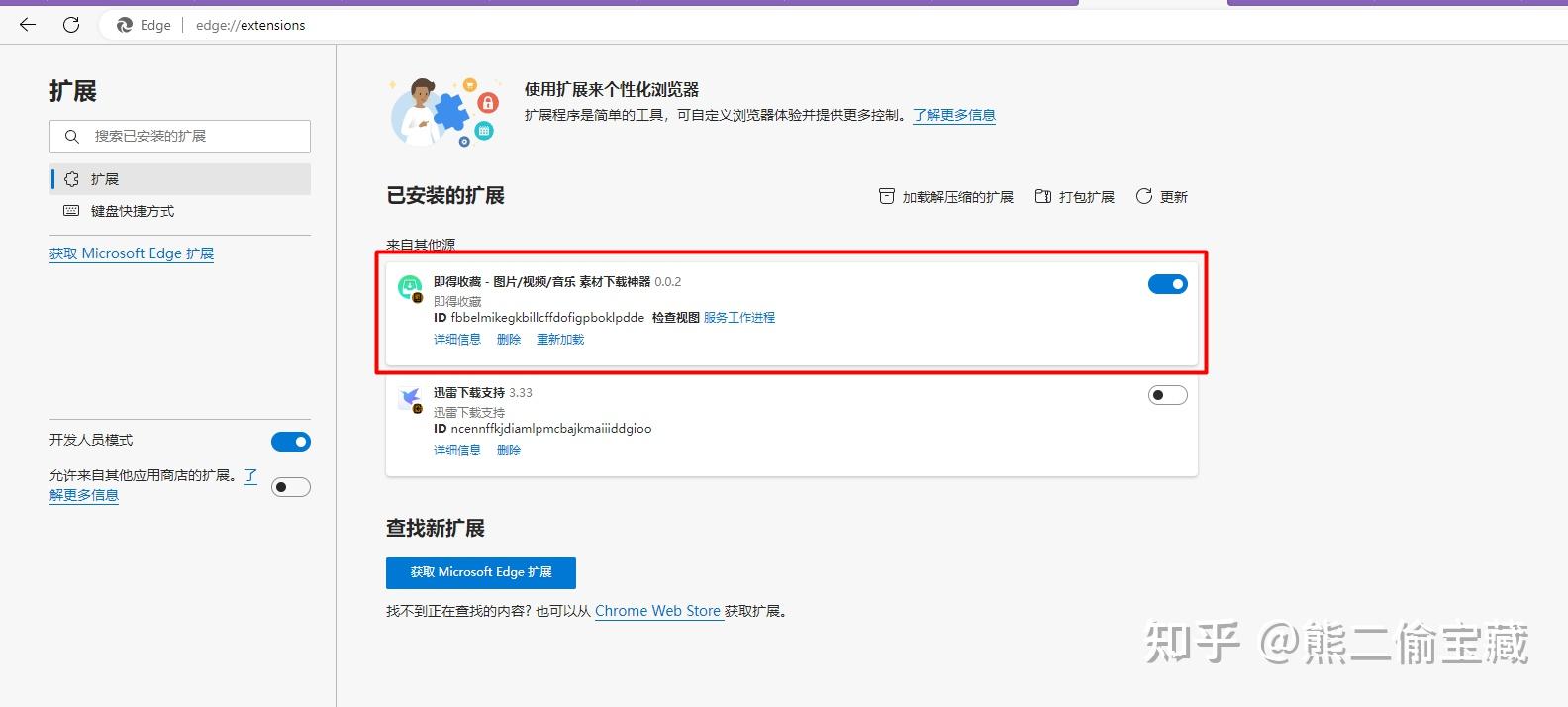The width and height of the screenshot is (1568, 707).
Task: Click 打包扩展 button
Action: click(1075, 197)
